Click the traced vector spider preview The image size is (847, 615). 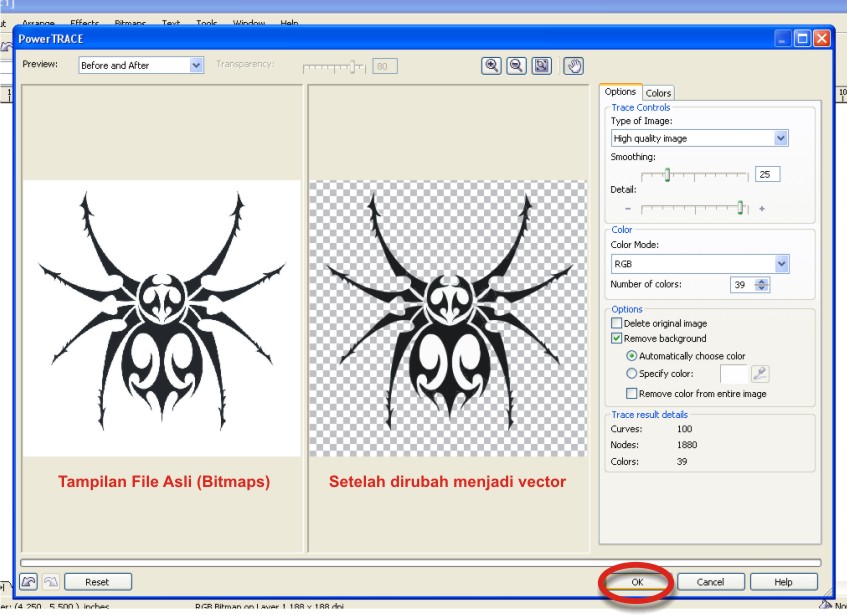pyautogui.click(x=448, y=318)
